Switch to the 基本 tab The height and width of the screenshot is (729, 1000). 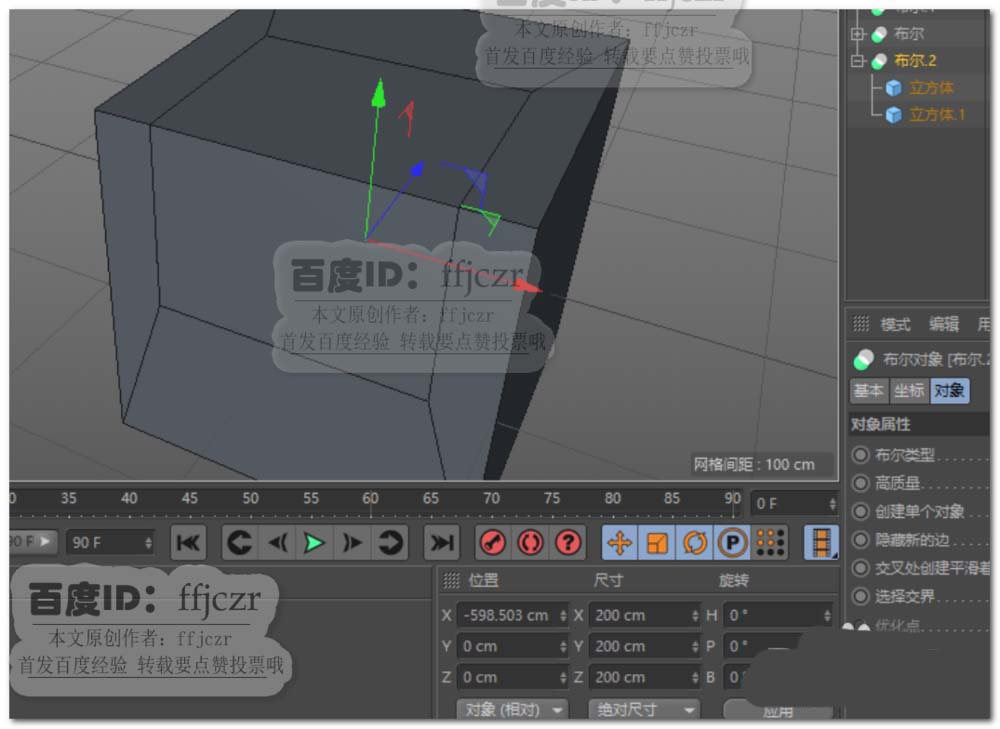point(869,390)
